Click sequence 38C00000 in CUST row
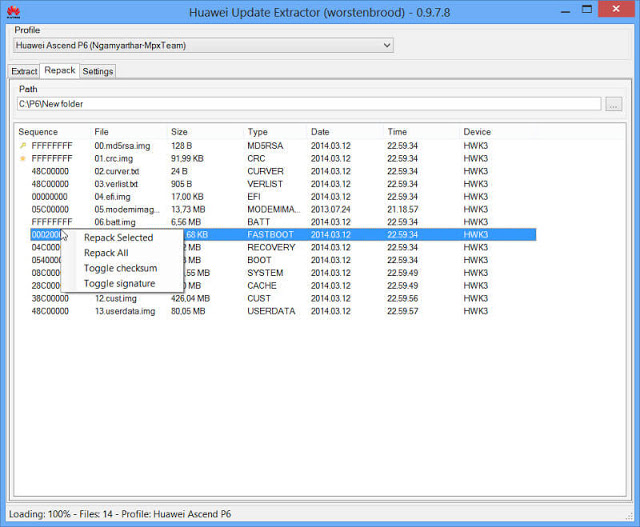The height and width of the screenshot is (527, 640). [50, 298]
